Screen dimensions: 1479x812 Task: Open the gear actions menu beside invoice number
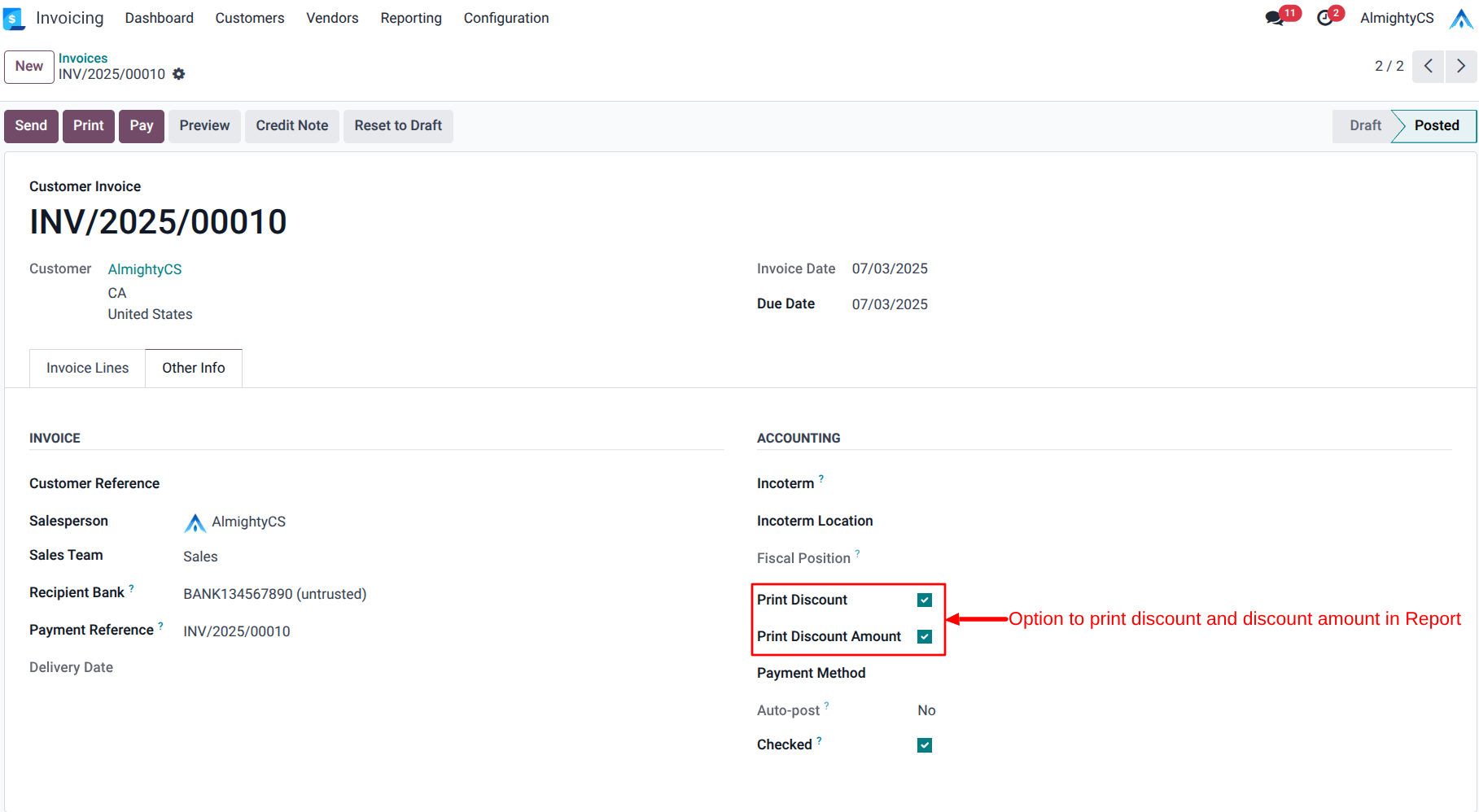tap(179, 74)
